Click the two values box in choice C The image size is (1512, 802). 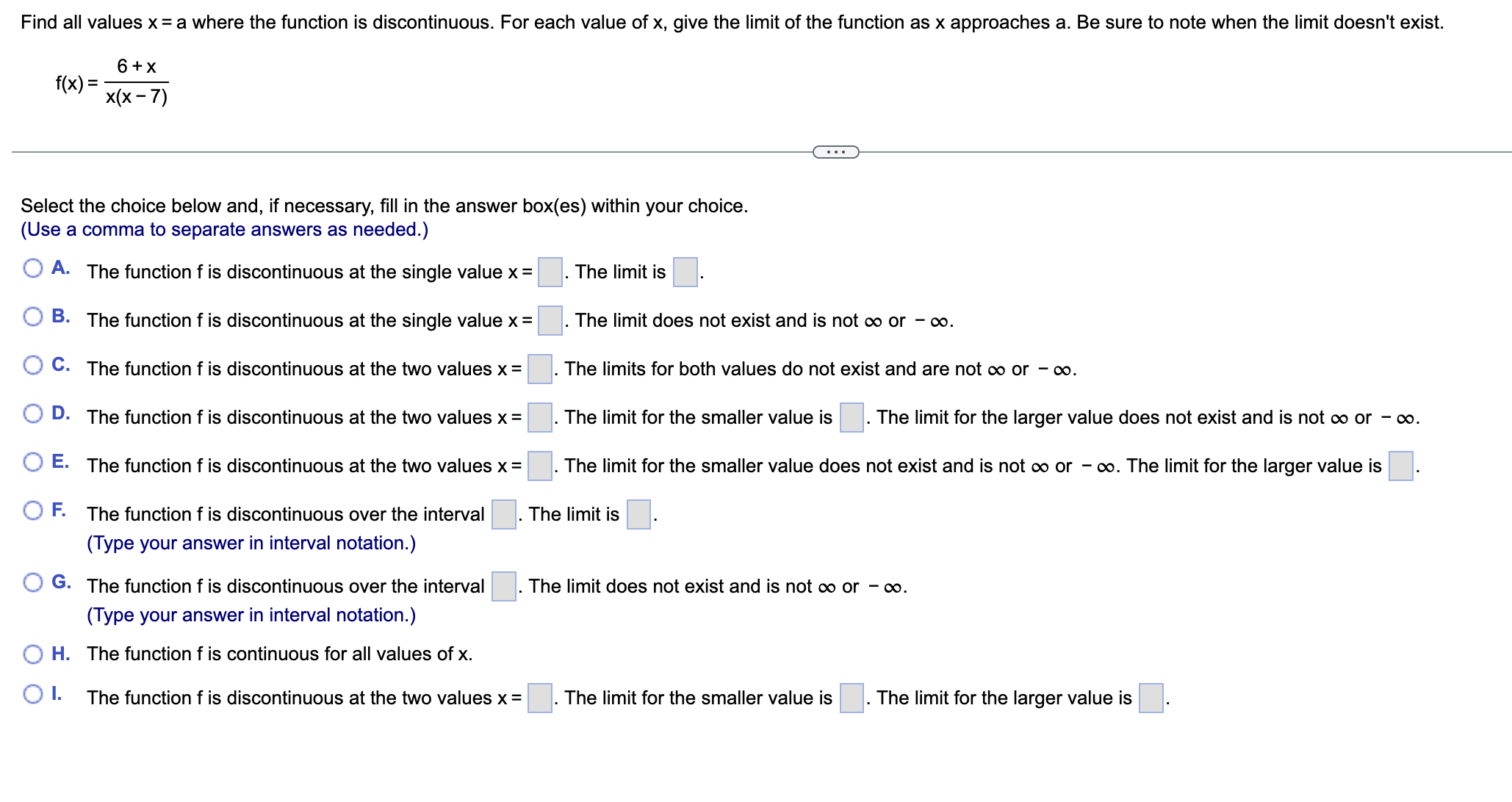[x=539, y=367]
